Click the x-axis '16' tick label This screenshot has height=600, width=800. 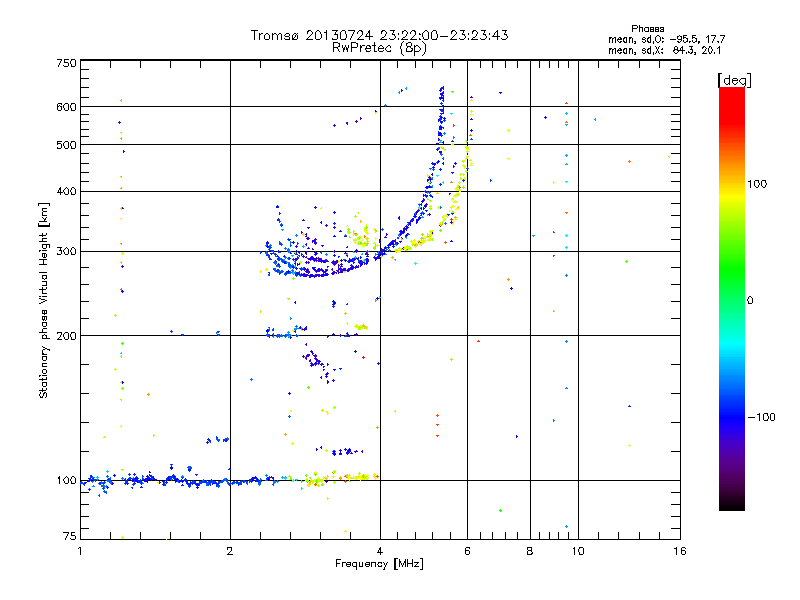tap(680, 551)
